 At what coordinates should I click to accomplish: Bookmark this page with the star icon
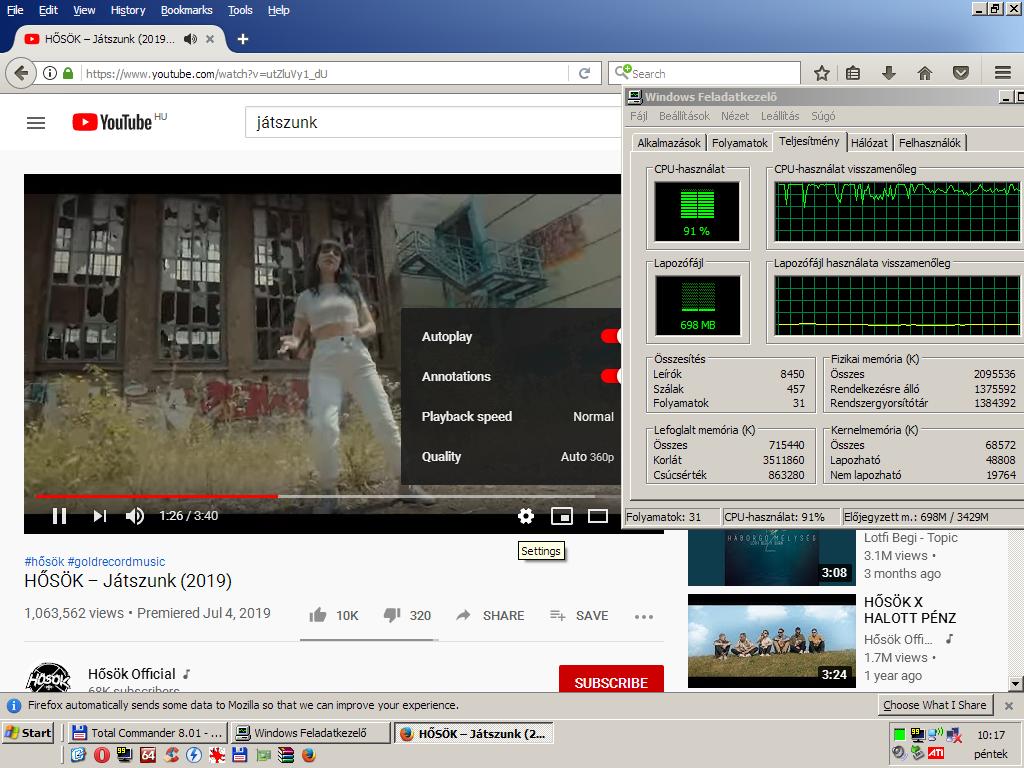(x=822, y=73)
